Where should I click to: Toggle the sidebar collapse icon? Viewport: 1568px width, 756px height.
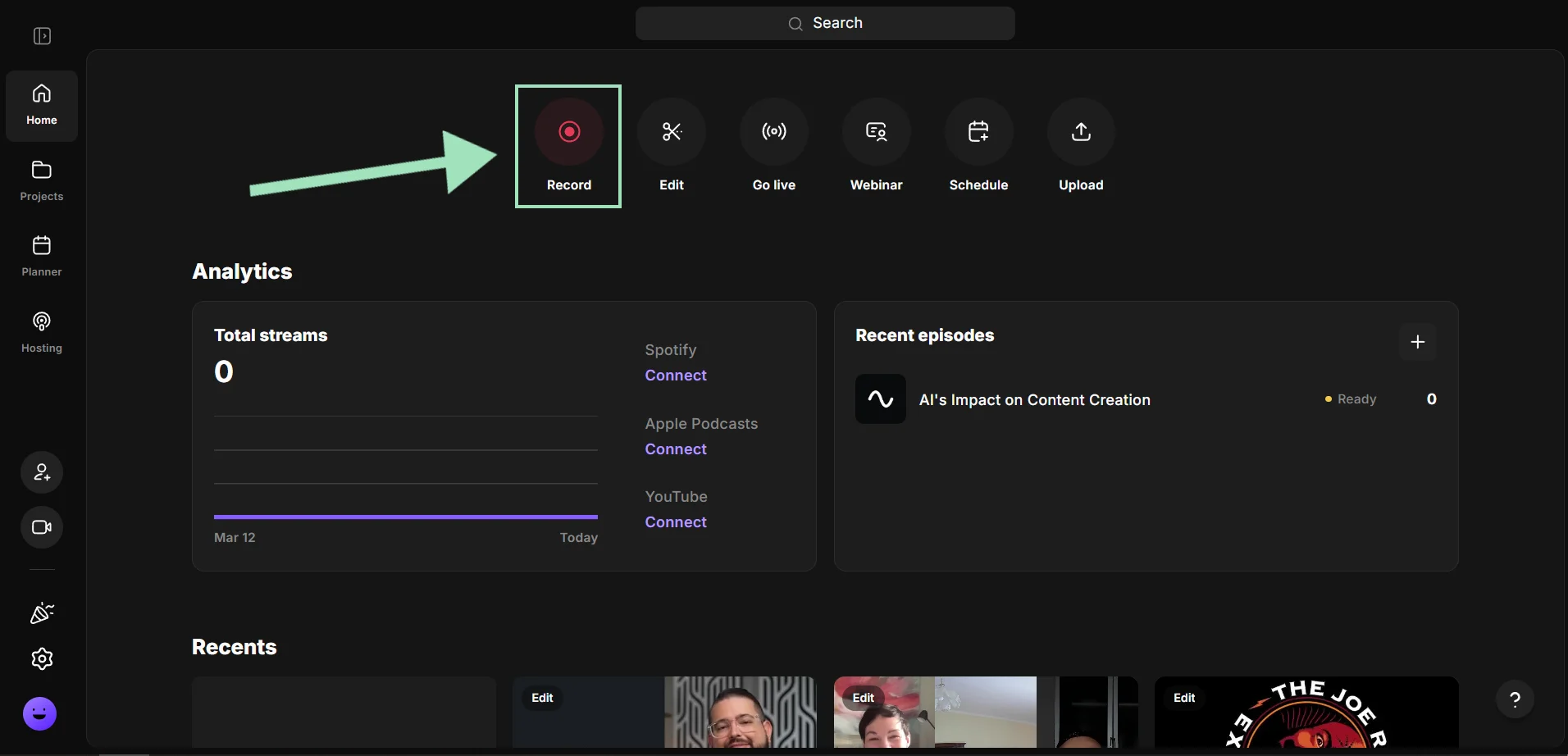coord(42,36)
